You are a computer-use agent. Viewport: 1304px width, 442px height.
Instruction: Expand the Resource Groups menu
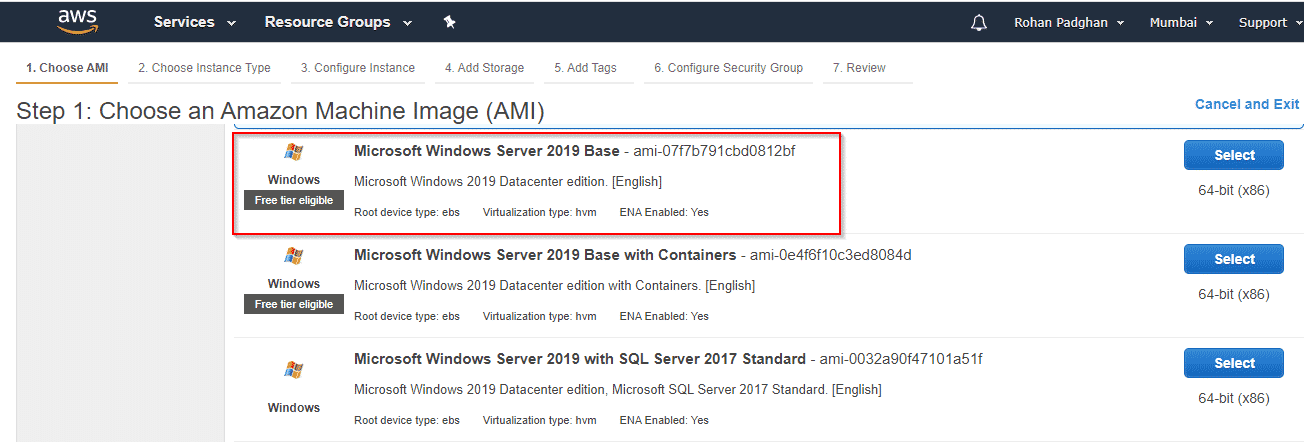338,22
